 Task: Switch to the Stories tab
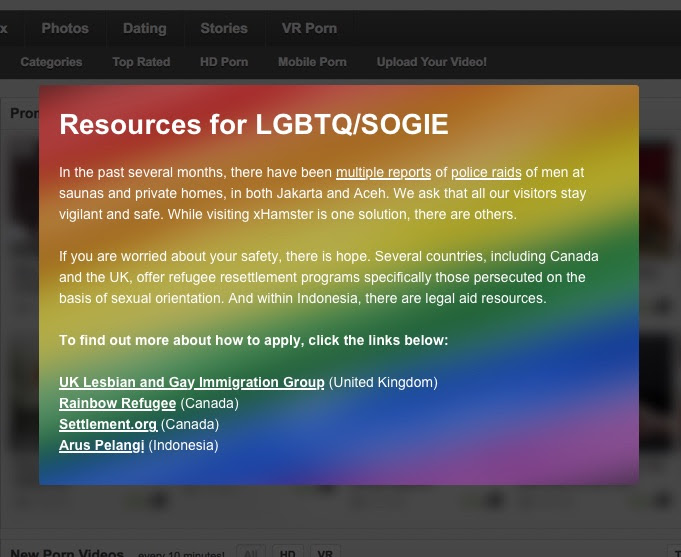pyautogui.click(x=223, y=28)
